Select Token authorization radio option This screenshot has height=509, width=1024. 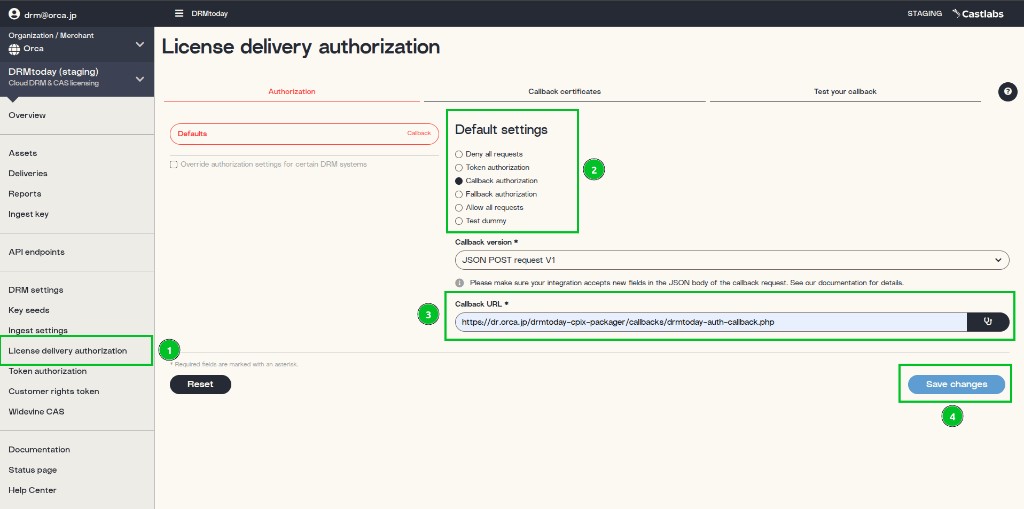[458, 168]
